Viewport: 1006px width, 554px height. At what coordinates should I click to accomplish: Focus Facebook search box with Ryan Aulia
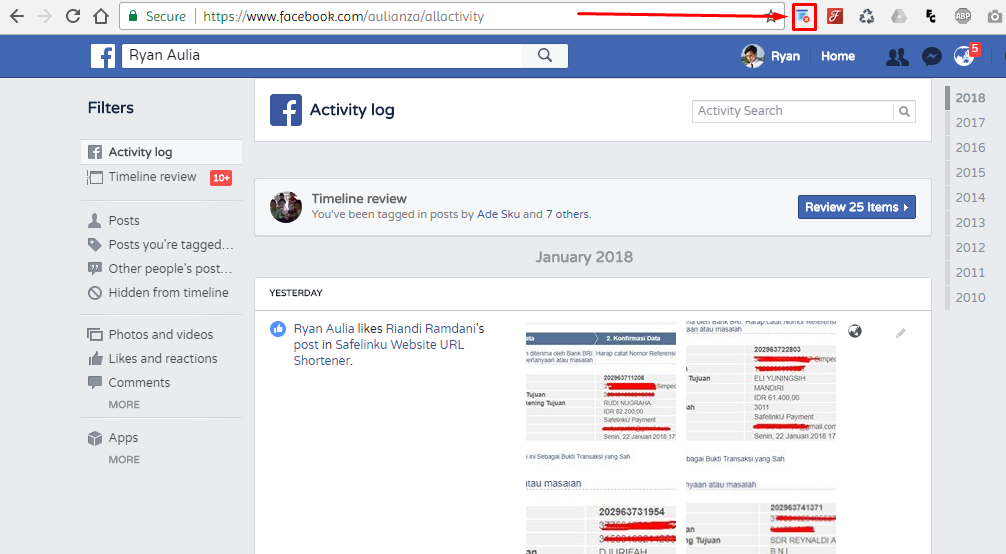pos(322,56)
